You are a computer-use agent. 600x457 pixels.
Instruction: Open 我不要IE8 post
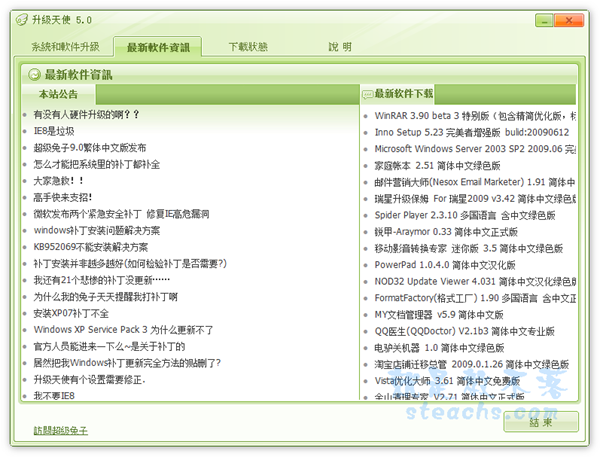tap(54, 396)
